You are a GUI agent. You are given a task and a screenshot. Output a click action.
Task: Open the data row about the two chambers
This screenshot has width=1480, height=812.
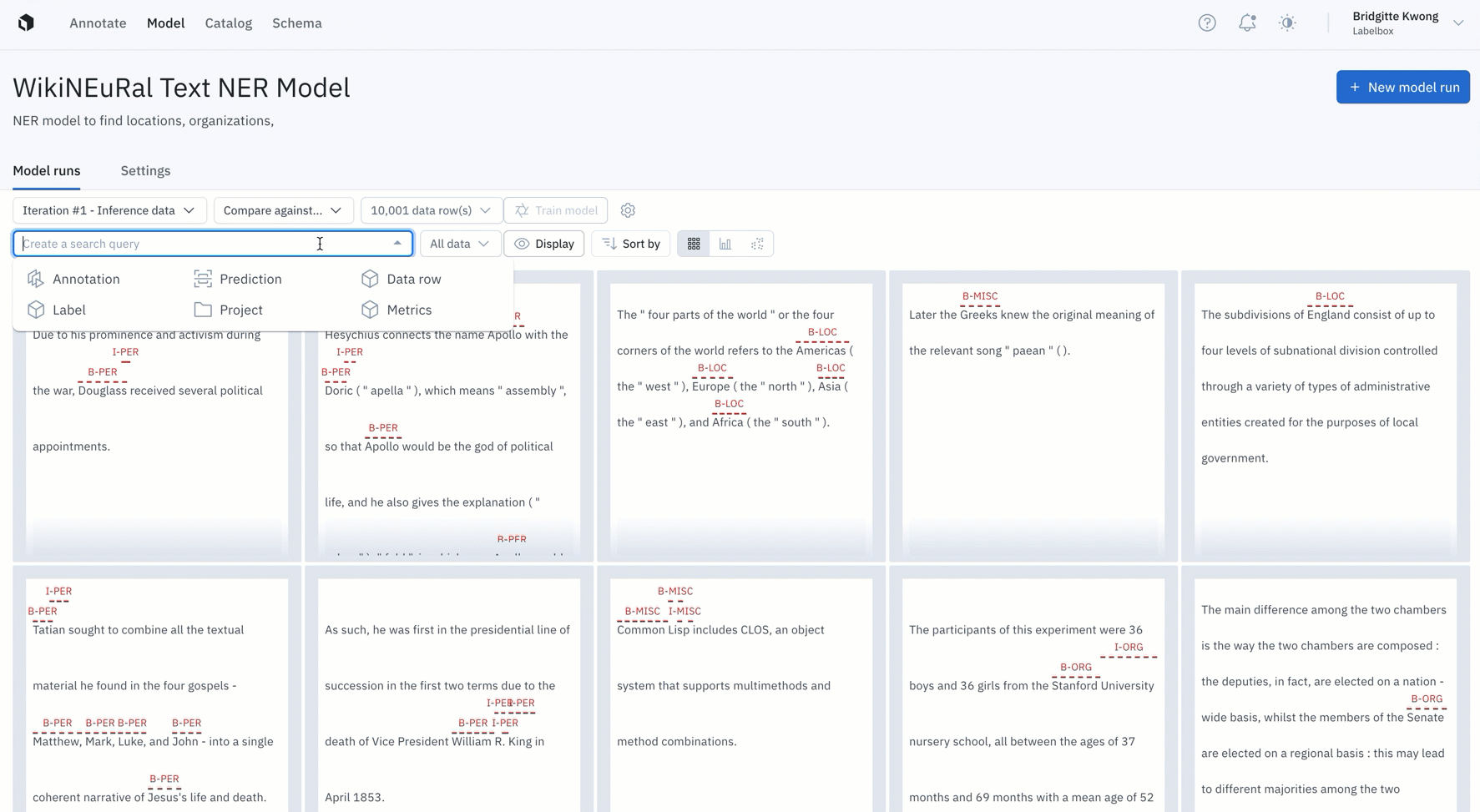tap(1326, 689)
